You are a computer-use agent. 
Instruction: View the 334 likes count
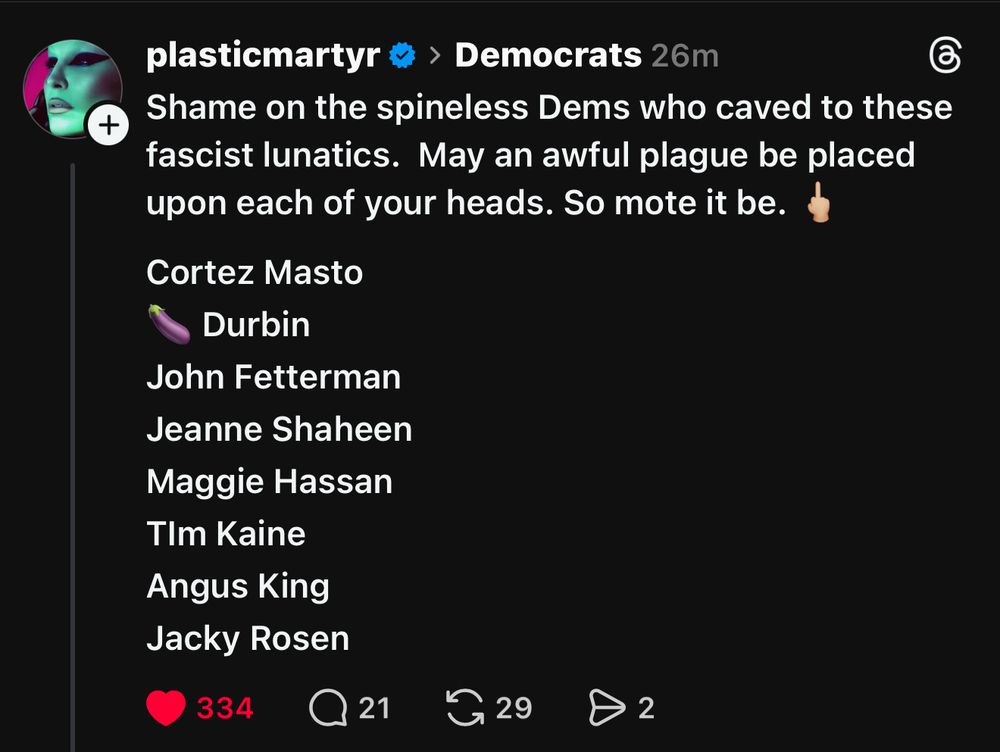[x=225, y=709]
